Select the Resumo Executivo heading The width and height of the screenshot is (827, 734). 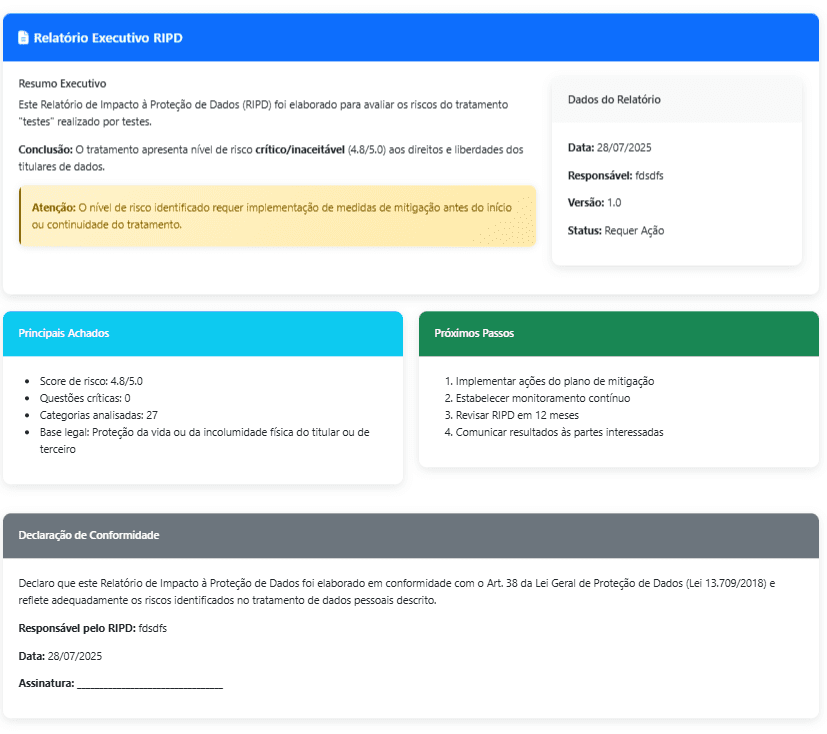point(62,84)
